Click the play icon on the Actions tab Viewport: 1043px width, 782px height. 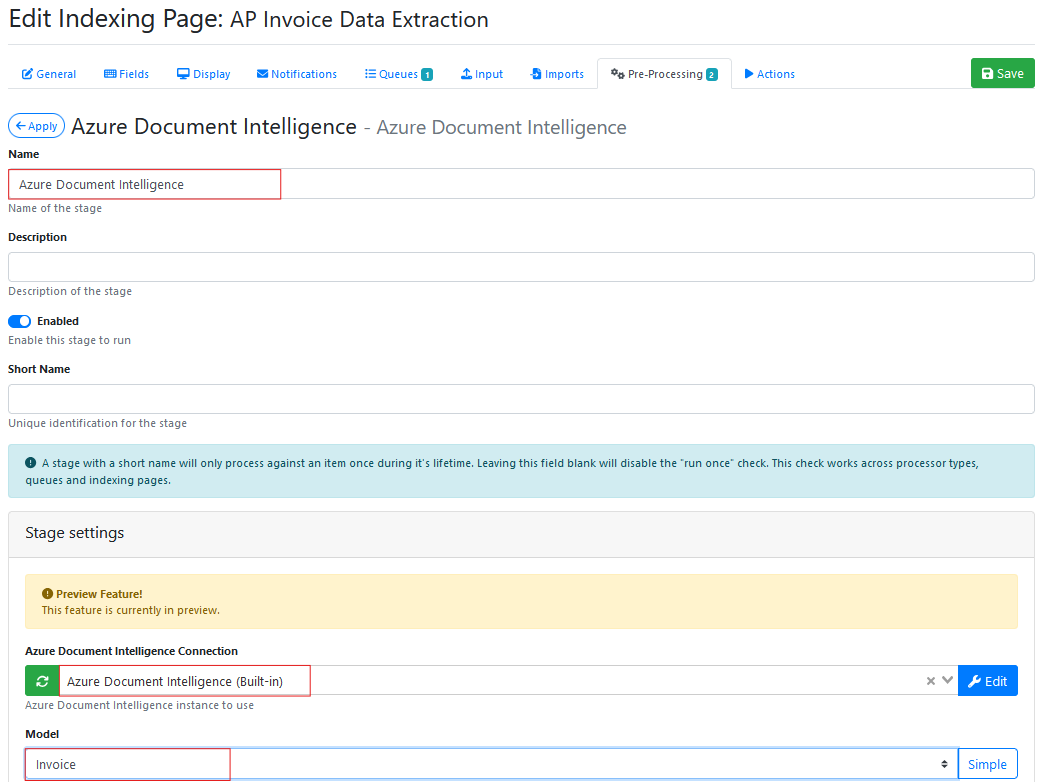click(749, 74)
